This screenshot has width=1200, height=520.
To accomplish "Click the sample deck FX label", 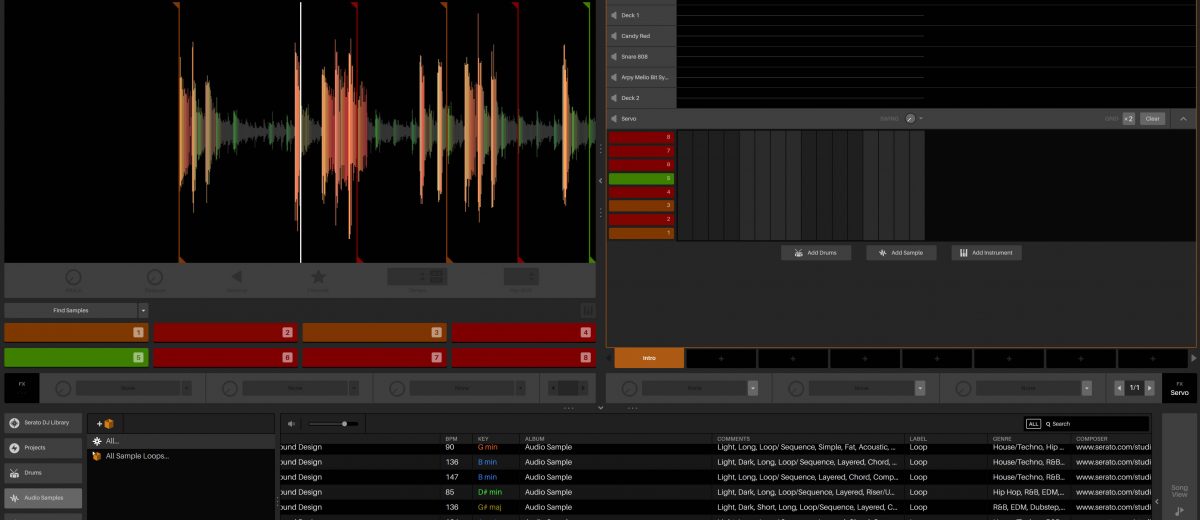I will [20, 388].
